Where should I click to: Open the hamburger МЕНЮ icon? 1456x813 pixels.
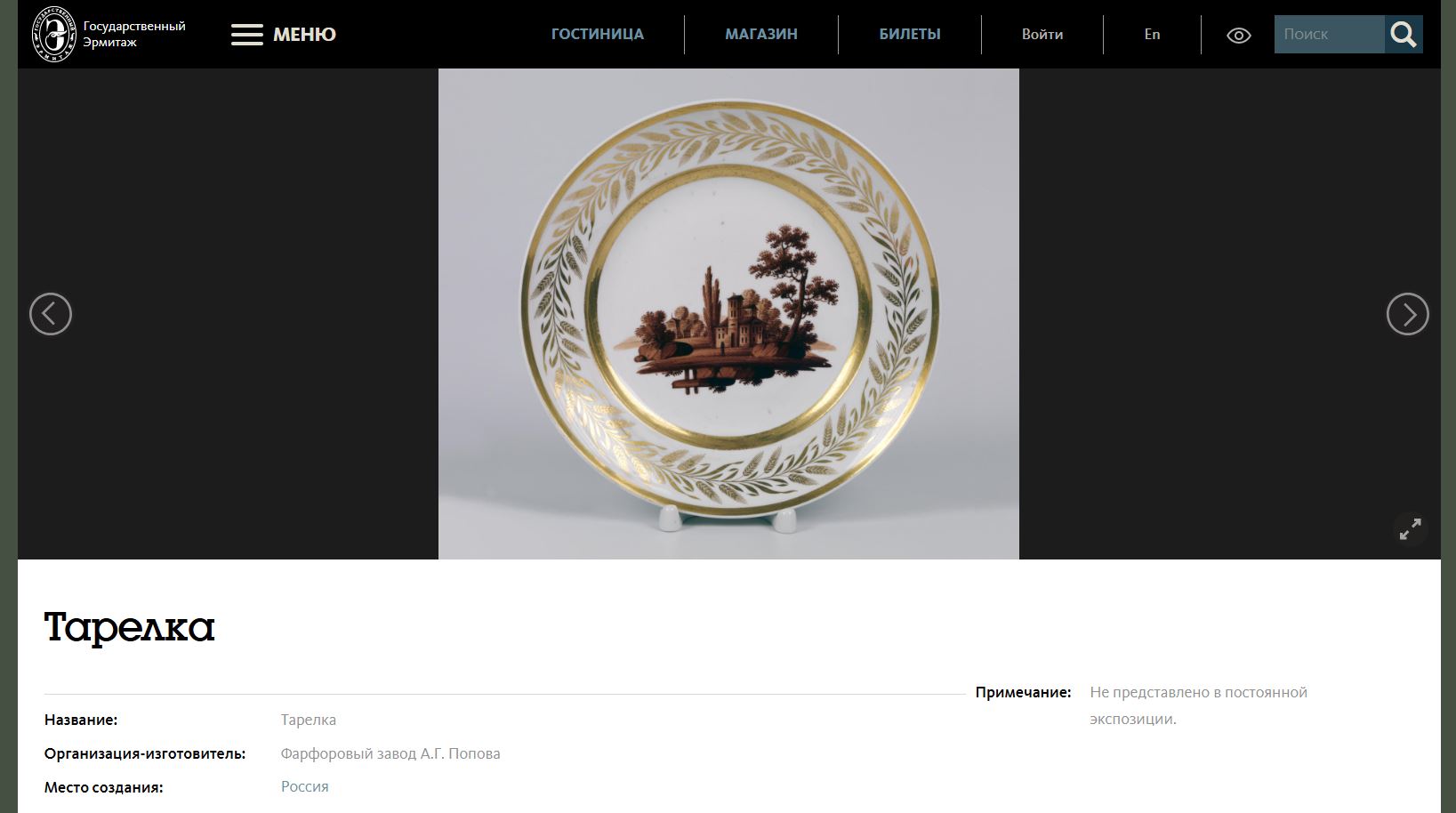coord(247,35)
